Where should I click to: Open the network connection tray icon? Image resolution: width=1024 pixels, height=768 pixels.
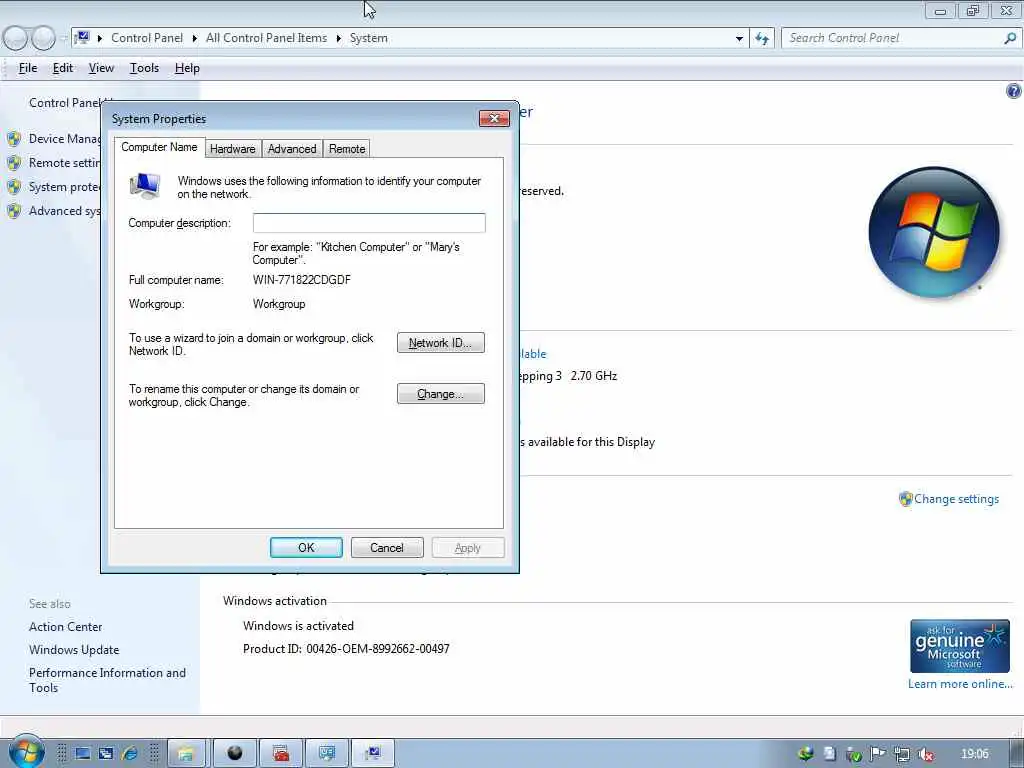tap(902, 755)
